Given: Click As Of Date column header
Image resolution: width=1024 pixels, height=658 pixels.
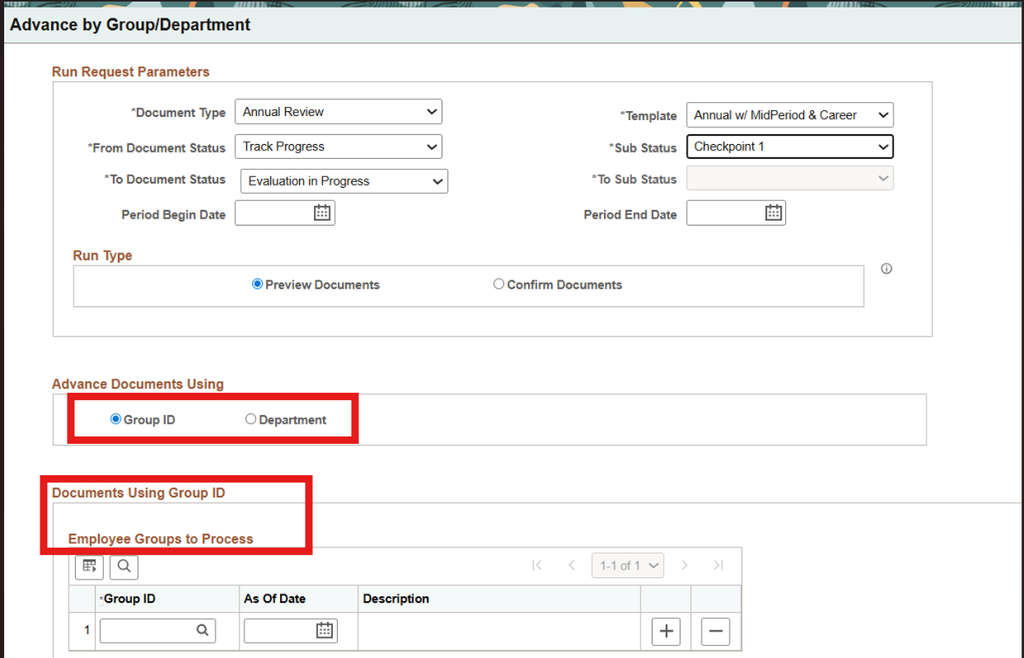Looking at the screenshot, I should pyautogui.click(x=274, y=599).
